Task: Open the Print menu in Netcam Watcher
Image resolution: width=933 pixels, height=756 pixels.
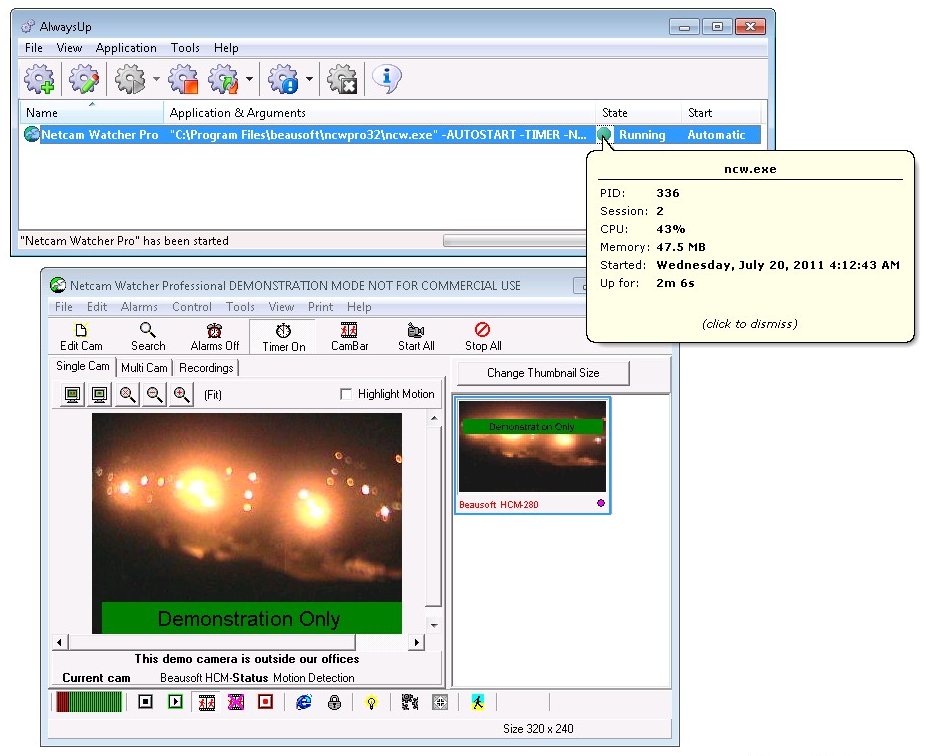Action: coord(321,307)
